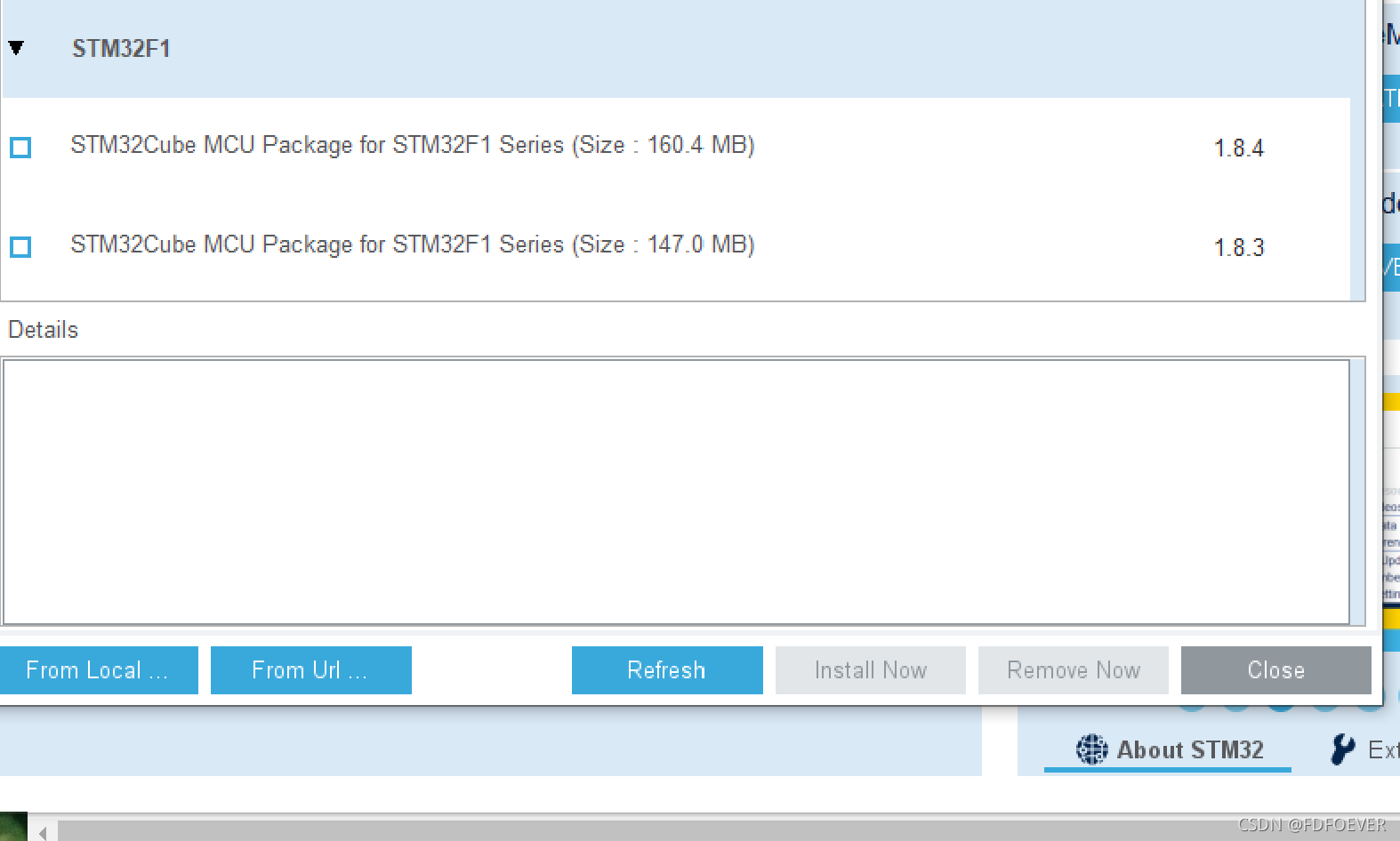Click the From Url ... button
This screenshot has height=841, width=1400.
pos(311,670)
